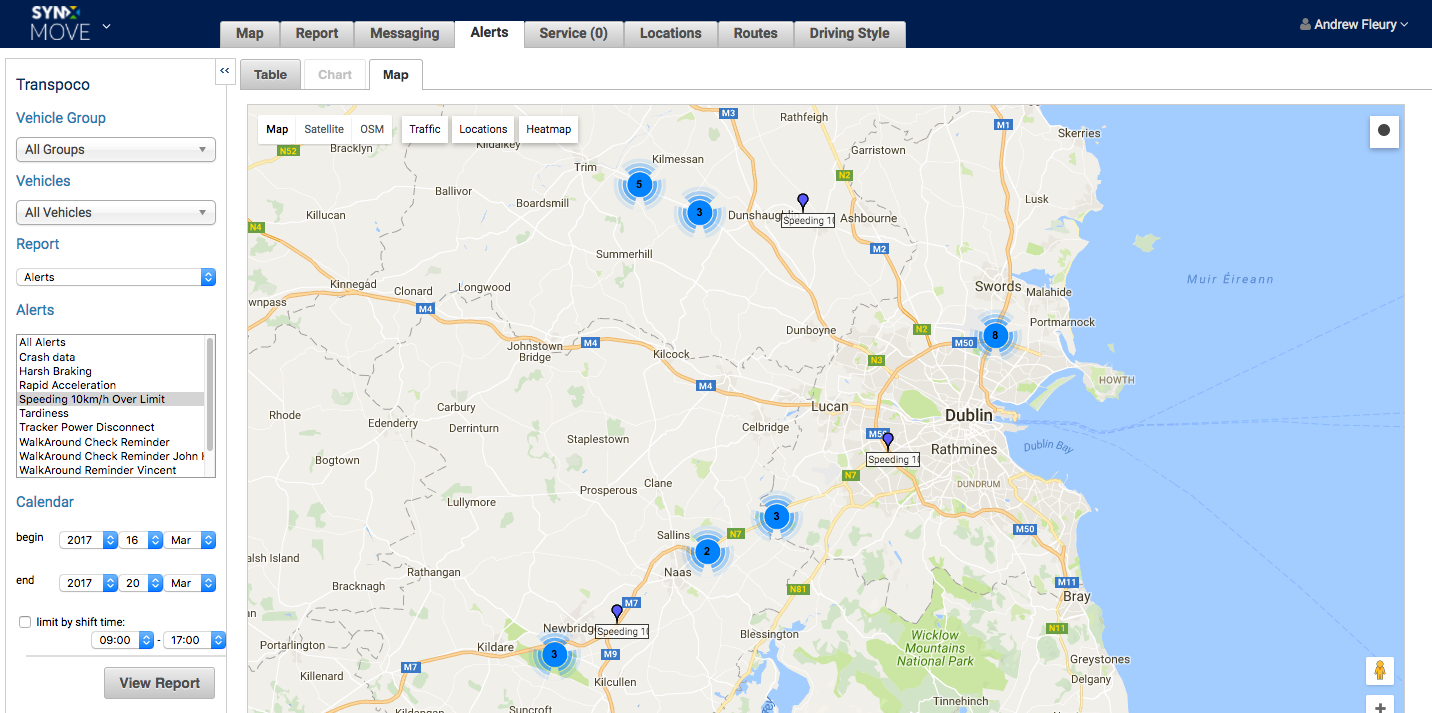Collapse the sidebar with double chevron button
Screen dimensions: 1432x713
pos(225,71)
